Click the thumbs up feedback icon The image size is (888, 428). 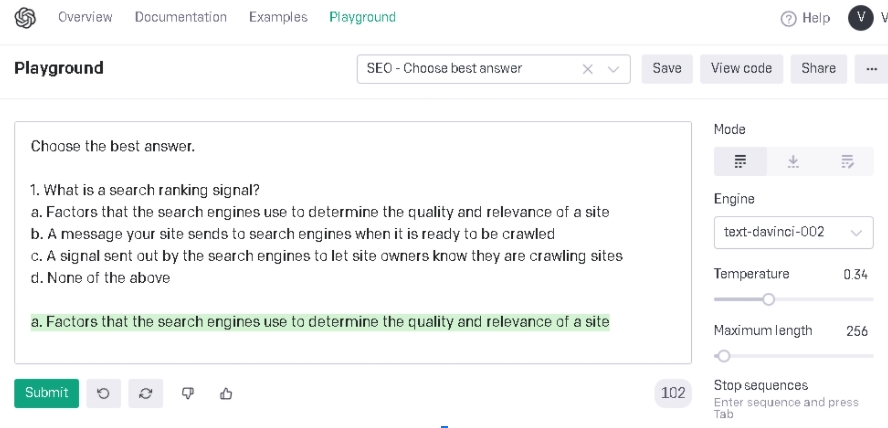coord(226,393)
